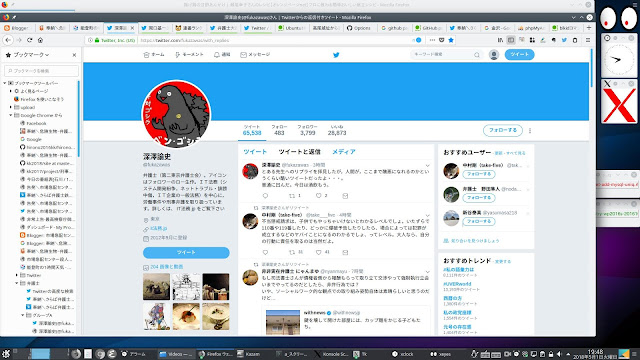640x360 pixels.
Task: Click the ツイート button in Twitter header
Action: tap(519, 54)
